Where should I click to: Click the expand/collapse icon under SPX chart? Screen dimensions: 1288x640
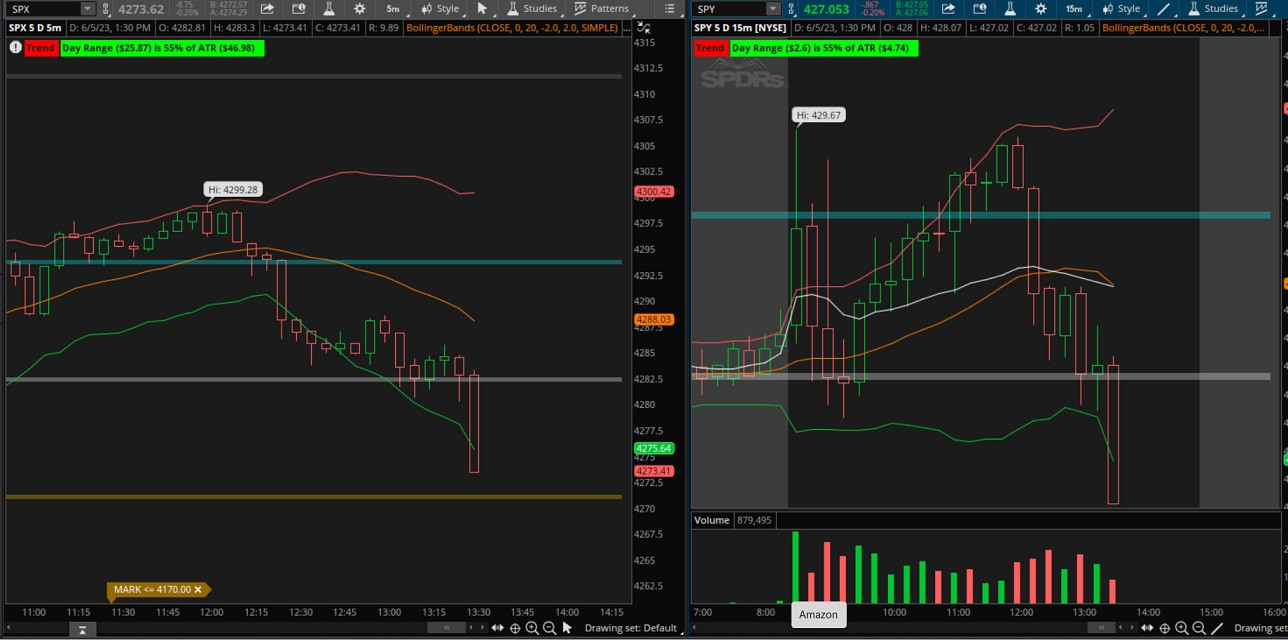[82, 629]
